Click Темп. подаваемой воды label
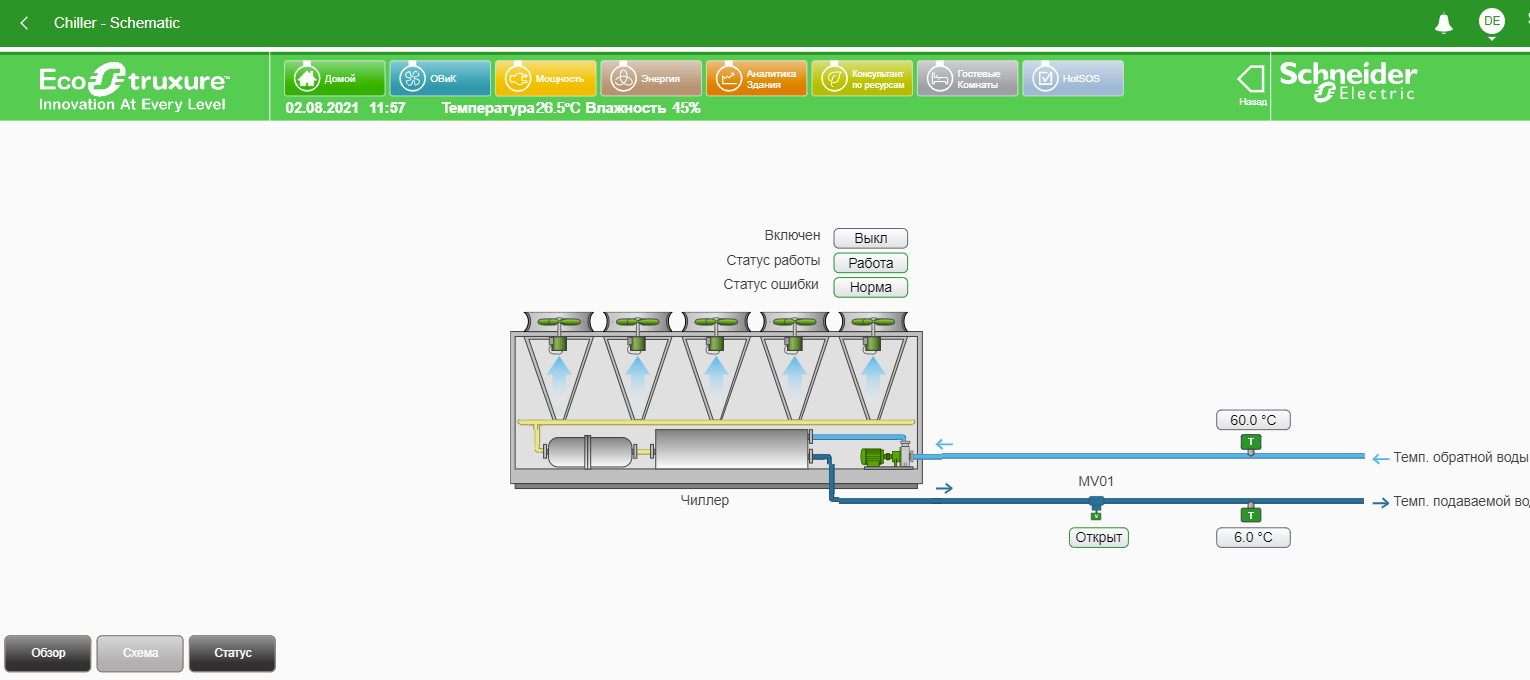 tap(1461, 501)
